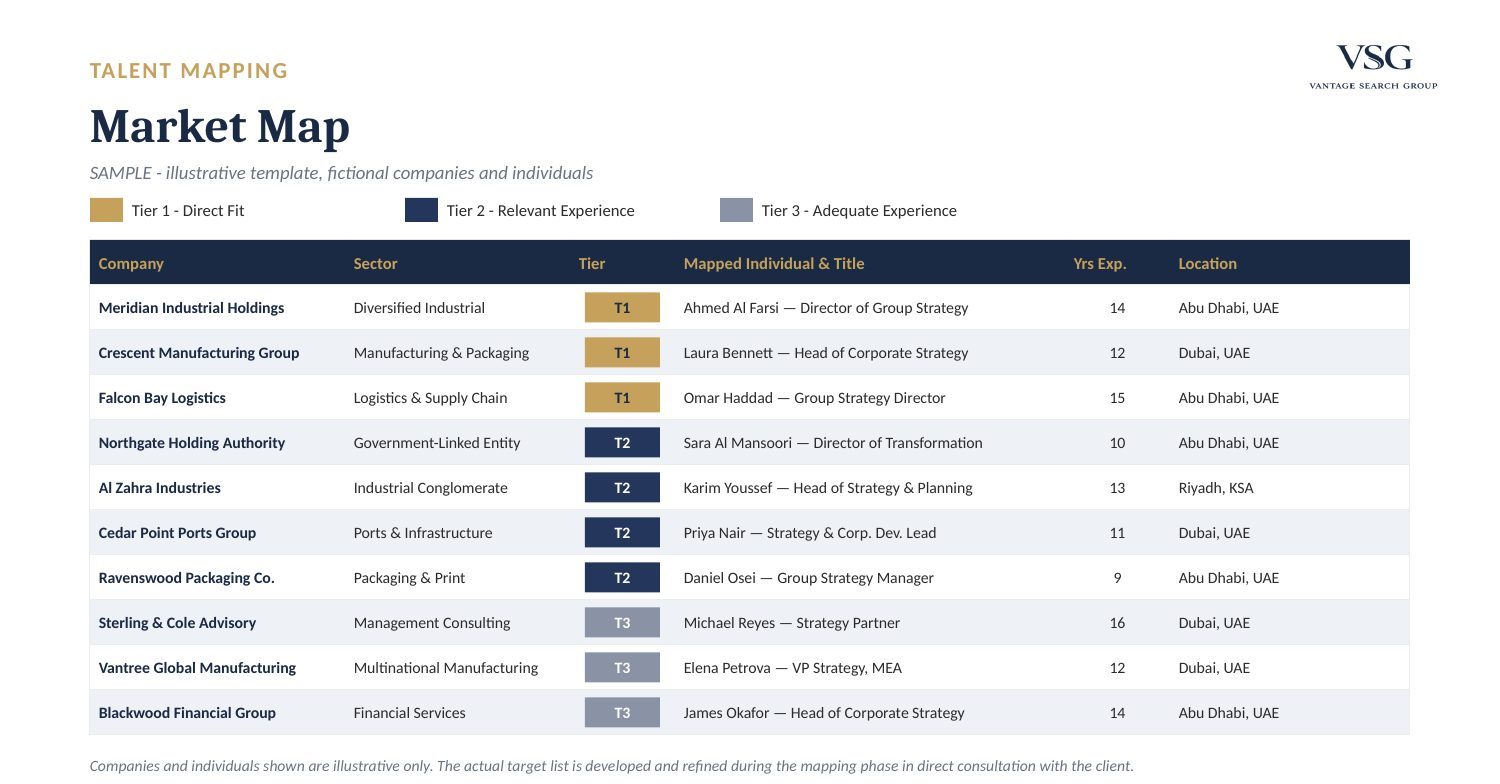Click Laura Bennett — Head of Corporate Strategy
The height and width of the screenshot is (784, 1500).
tap(826, 353)
